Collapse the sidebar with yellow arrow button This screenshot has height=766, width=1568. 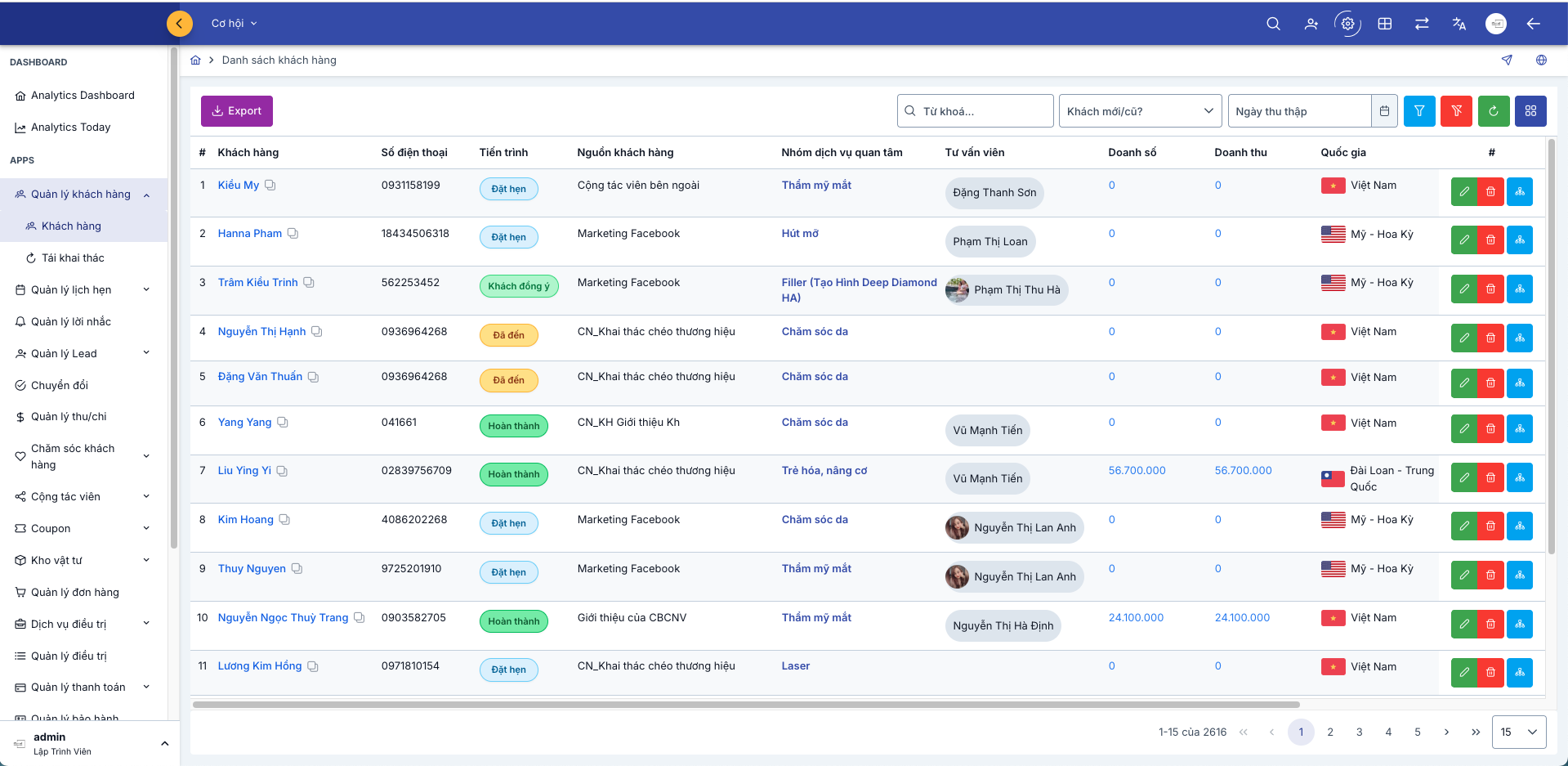(x=180, y=24)
